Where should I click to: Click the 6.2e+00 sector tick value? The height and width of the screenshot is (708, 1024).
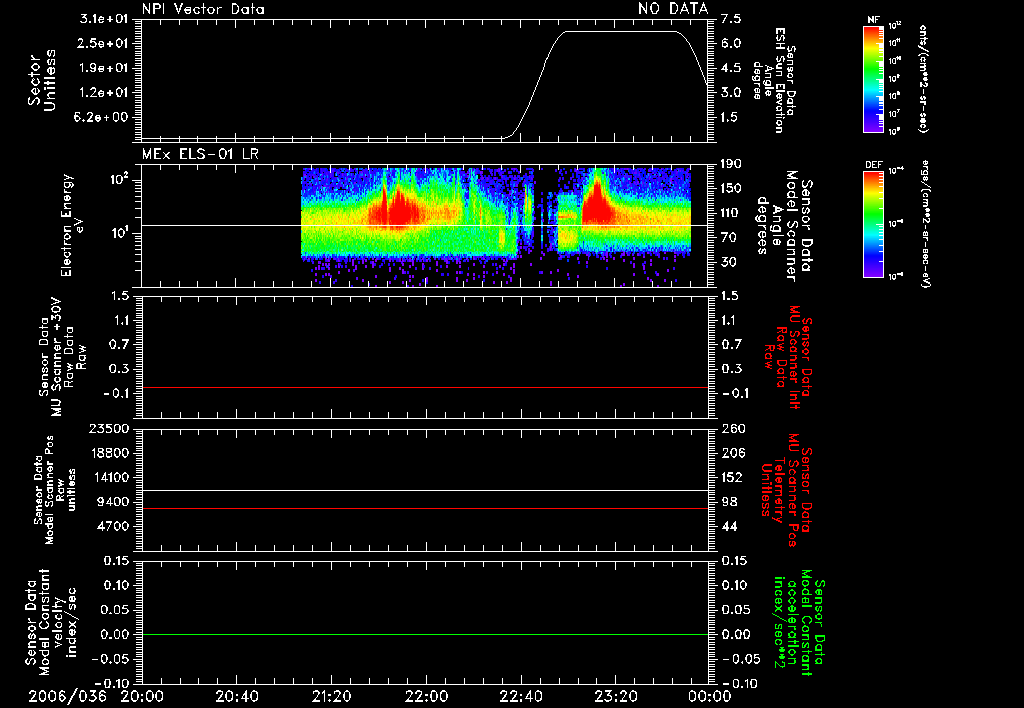tap(103, 118)
